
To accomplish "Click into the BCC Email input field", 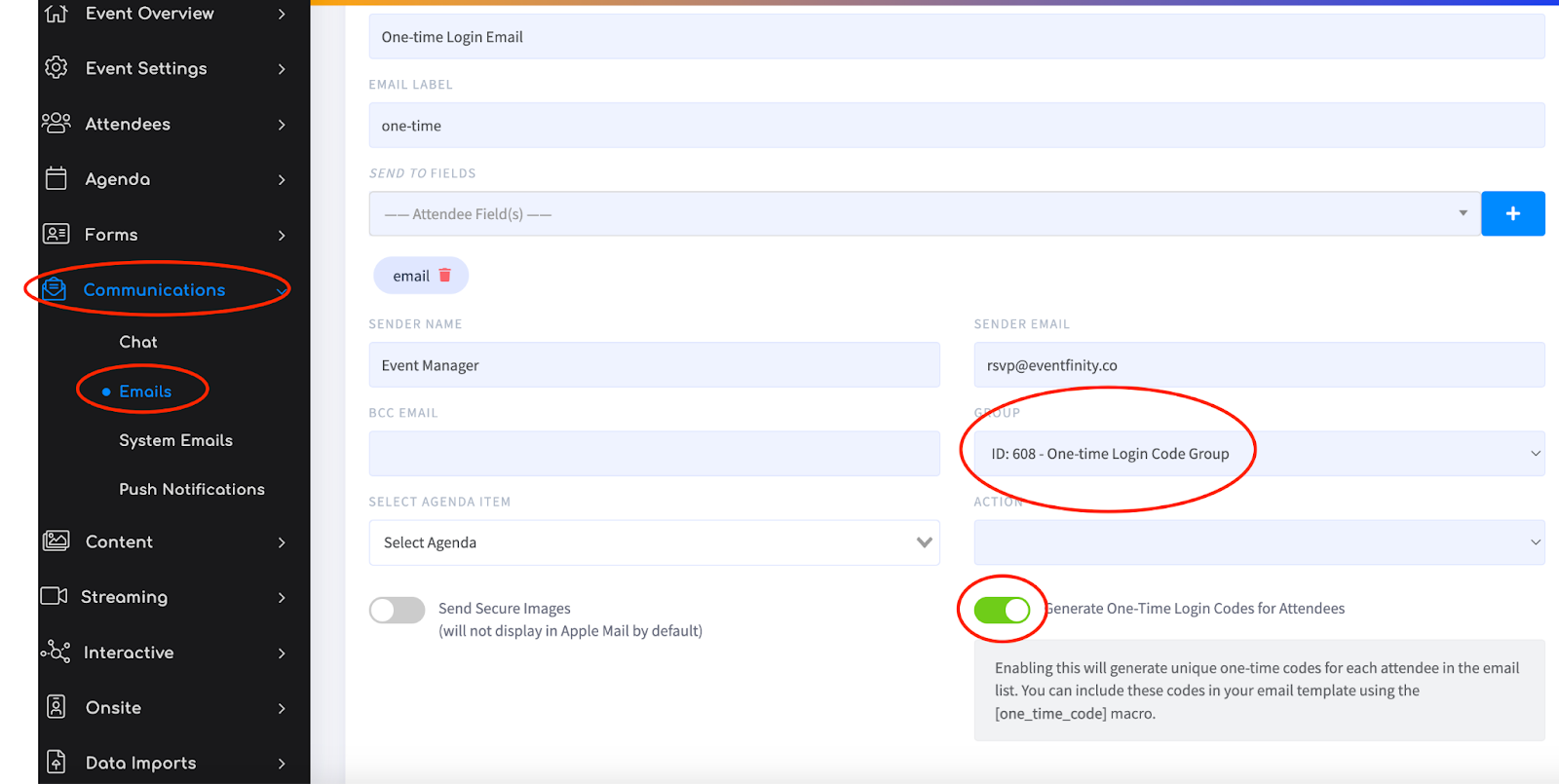I will click(x=654, y=454).
